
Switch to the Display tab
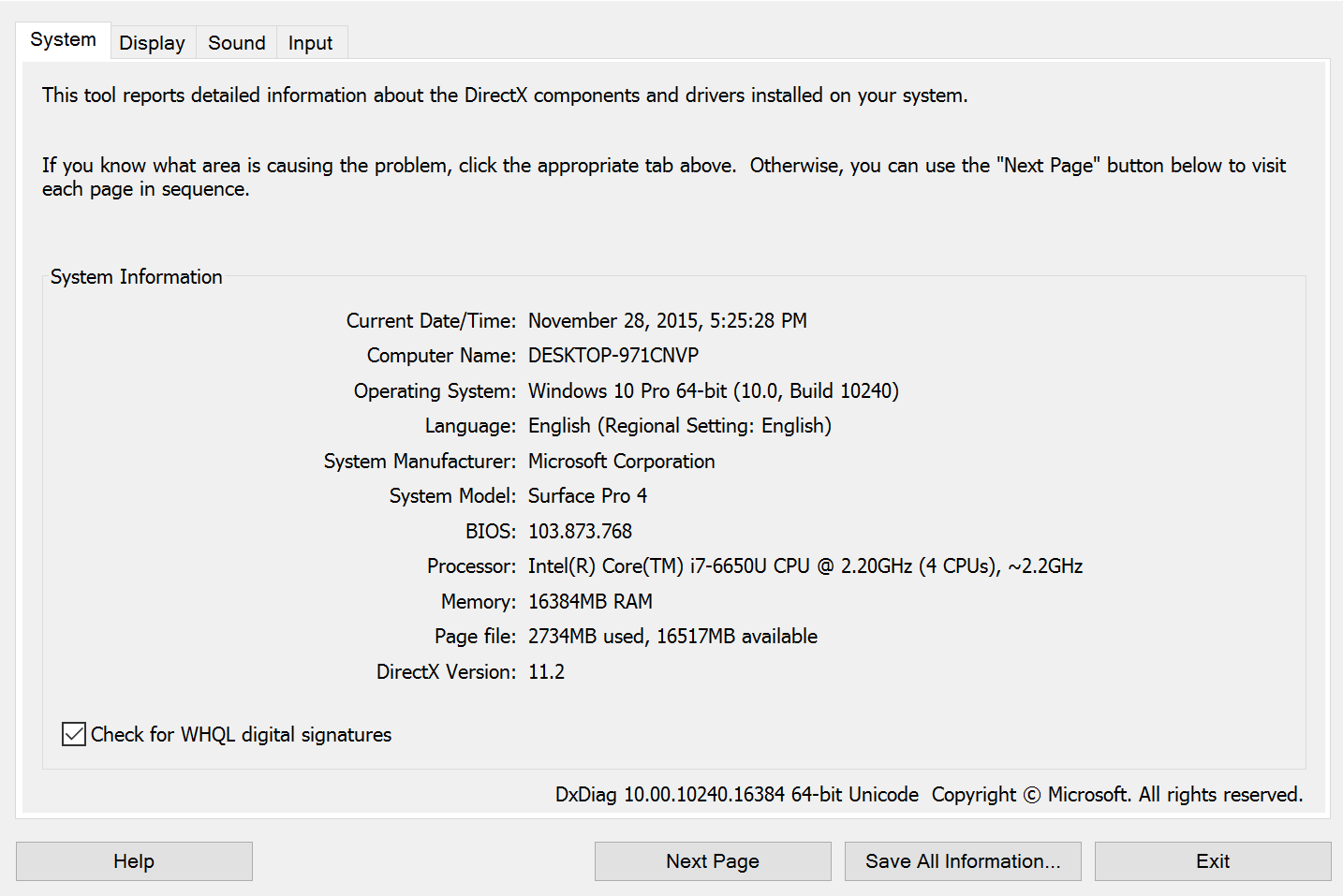152,43
